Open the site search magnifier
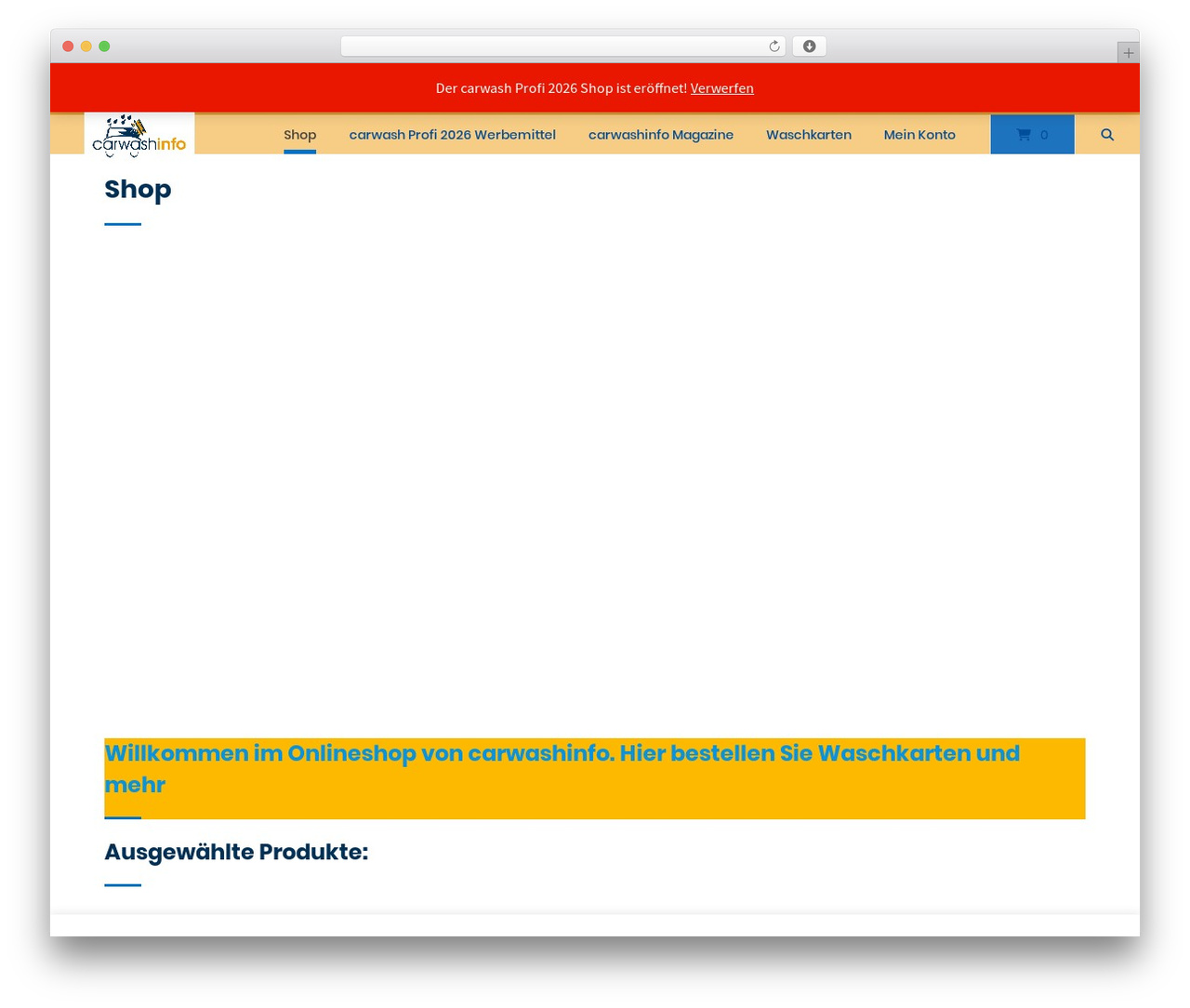The height and width of the screenshot is (1008, 1190). pos(1107,135)
